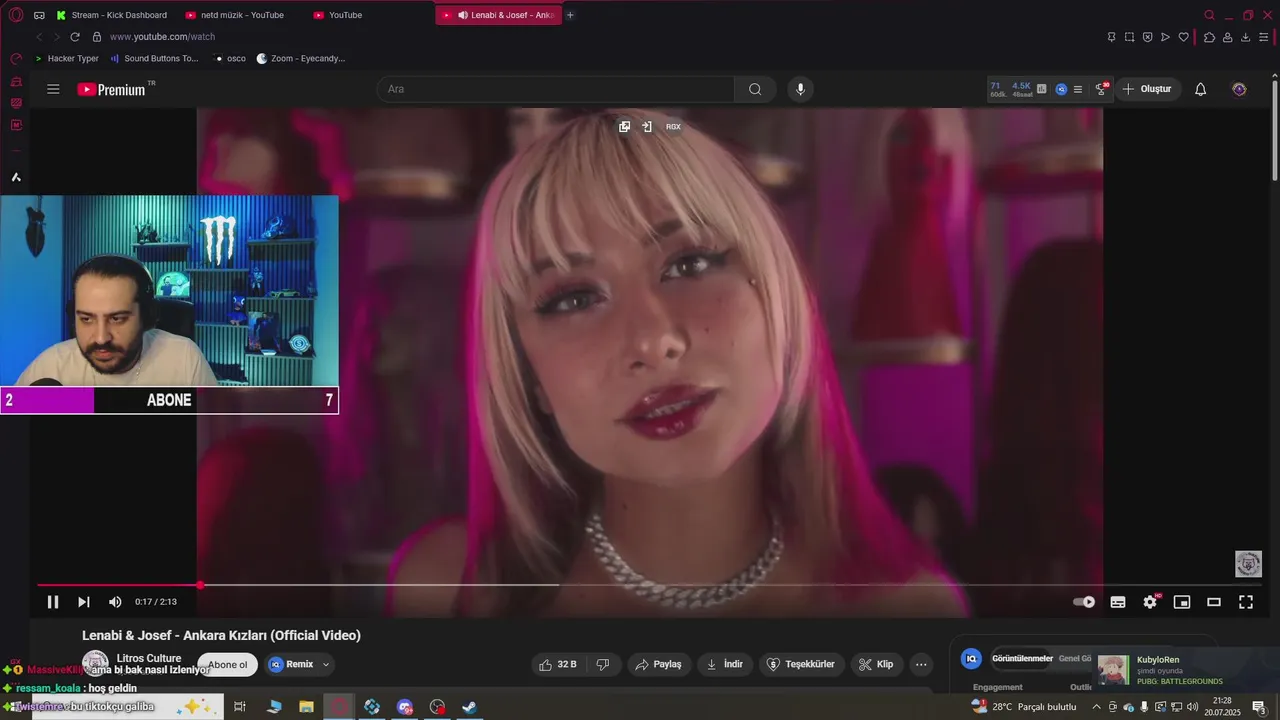Click the search magnifier button

(755, 89)
